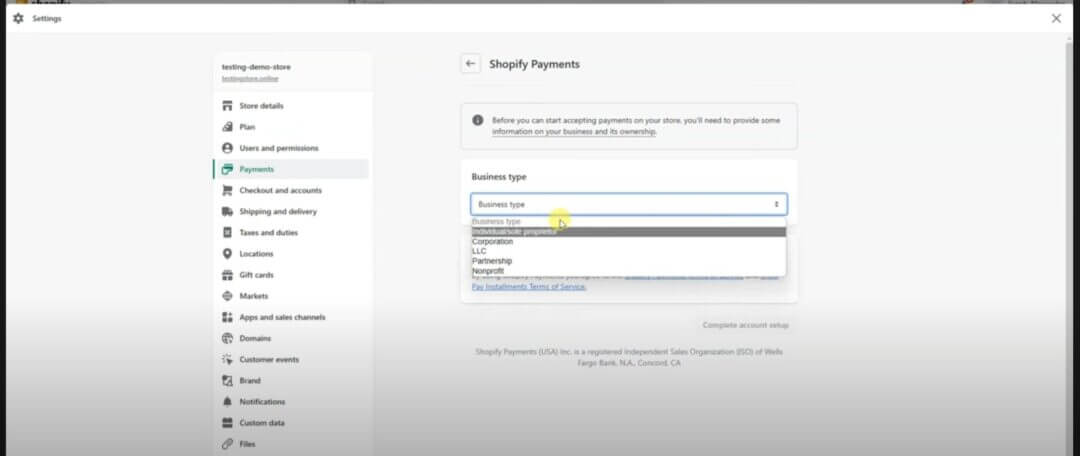Open Pay Installments Terms of Service link
This screenshot has width=1080, height=456.
(529, 287)
